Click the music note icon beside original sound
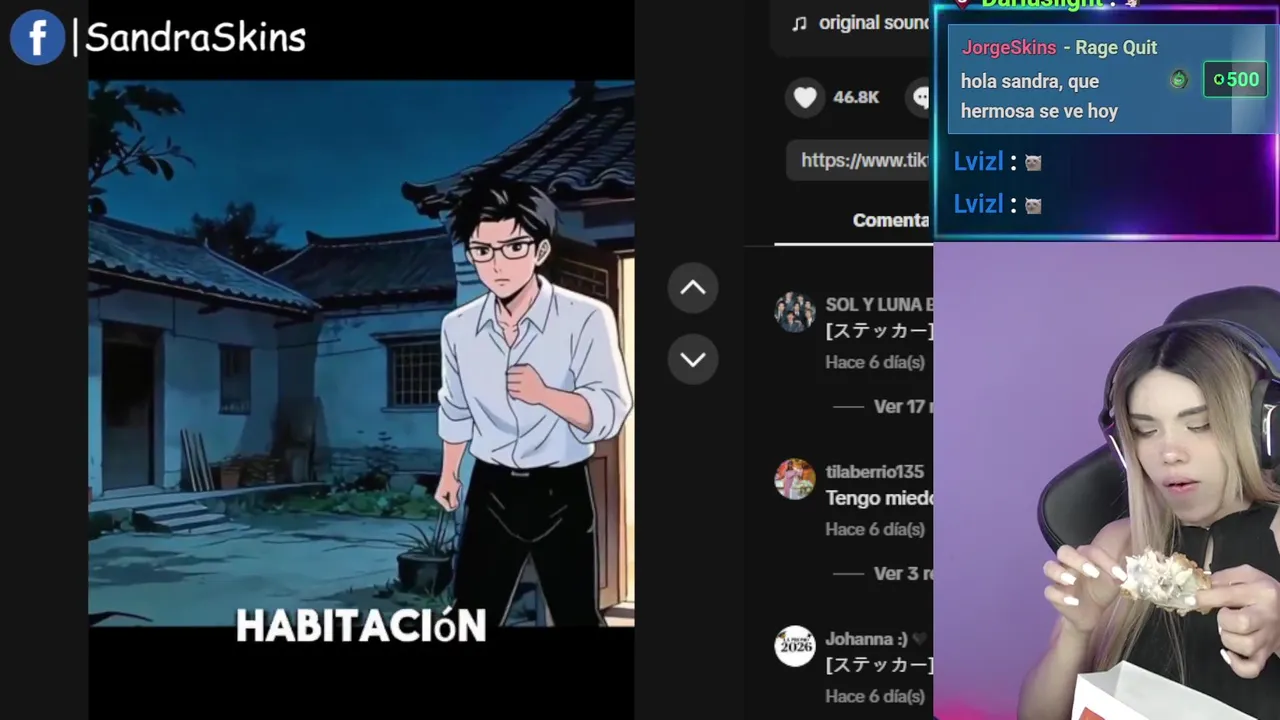 tap(799, 23)
